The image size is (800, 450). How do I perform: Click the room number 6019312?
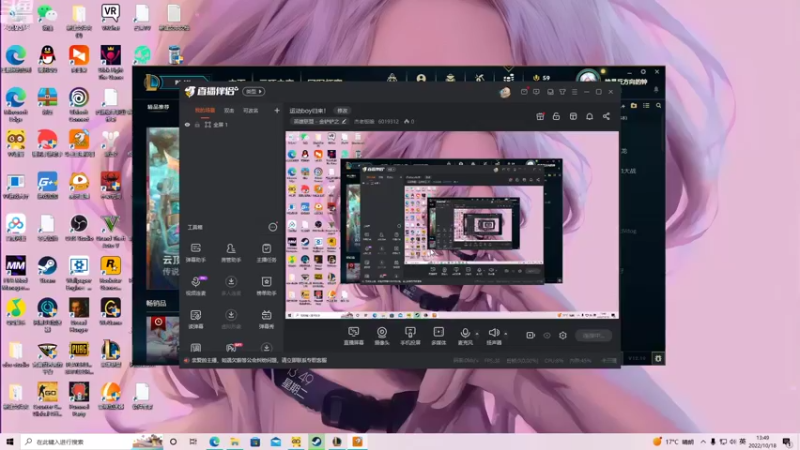[388, 121]
